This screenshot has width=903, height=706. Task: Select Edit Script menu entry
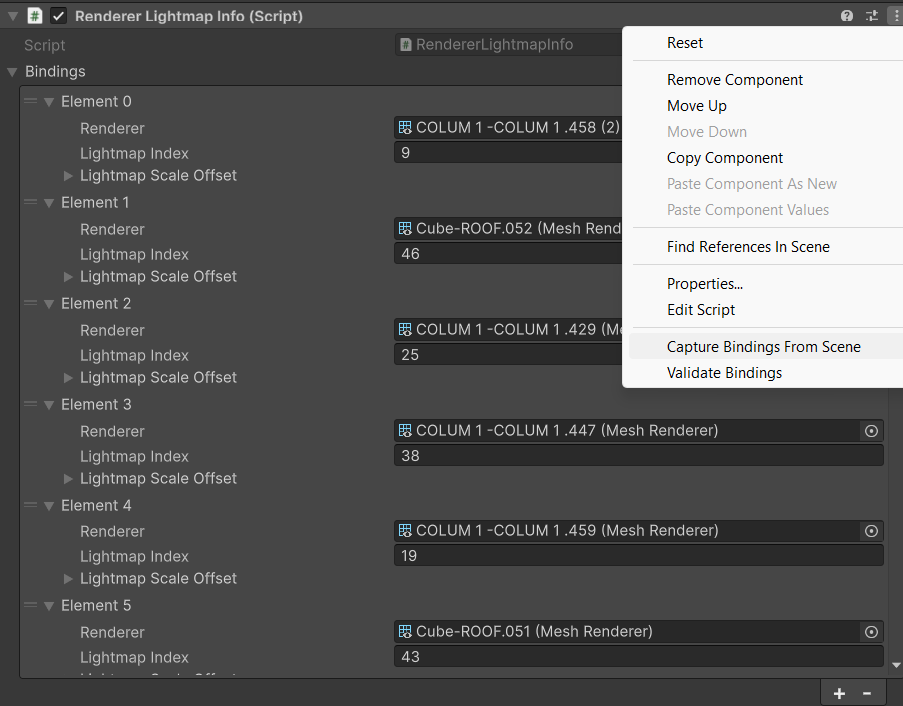pyautogui.click(x=766, y=310)
